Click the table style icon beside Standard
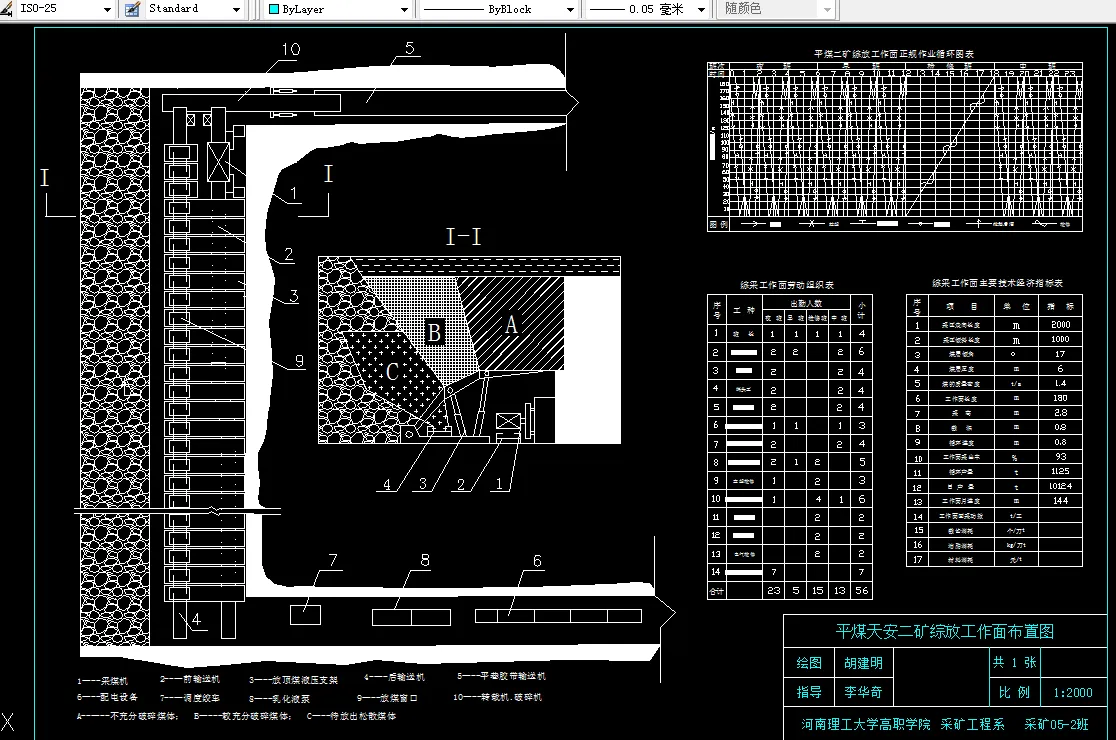This screenshot has height=740, width=1116. point(132,9)
